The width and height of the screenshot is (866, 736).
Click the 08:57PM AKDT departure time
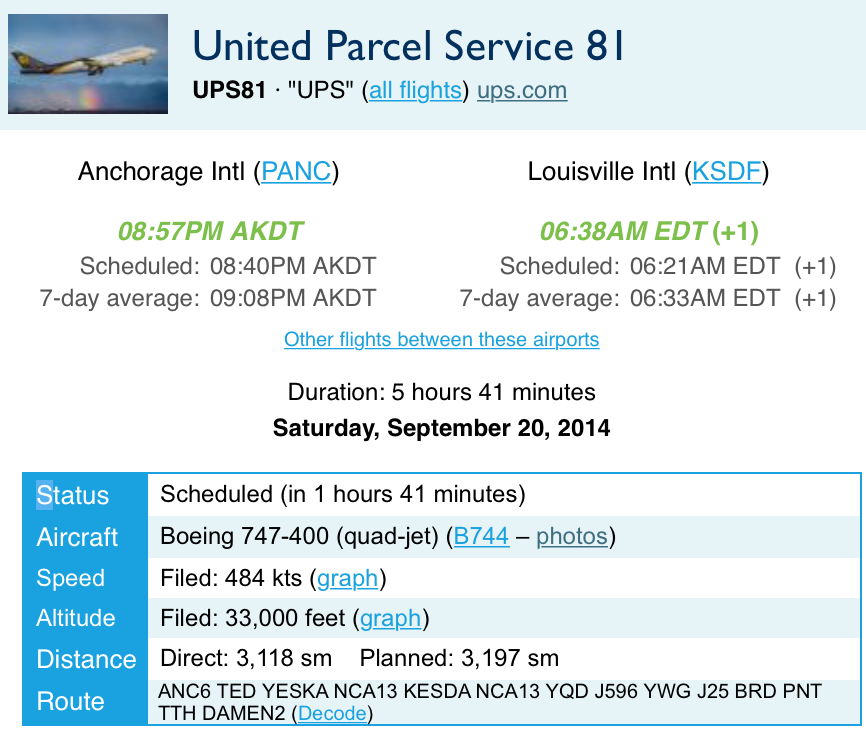pyautogui.click(x=211, y=233)
